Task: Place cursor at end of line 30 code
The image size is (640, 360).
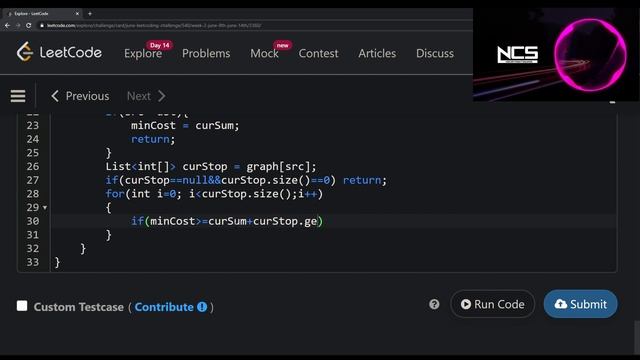Action: pos(324,221)
